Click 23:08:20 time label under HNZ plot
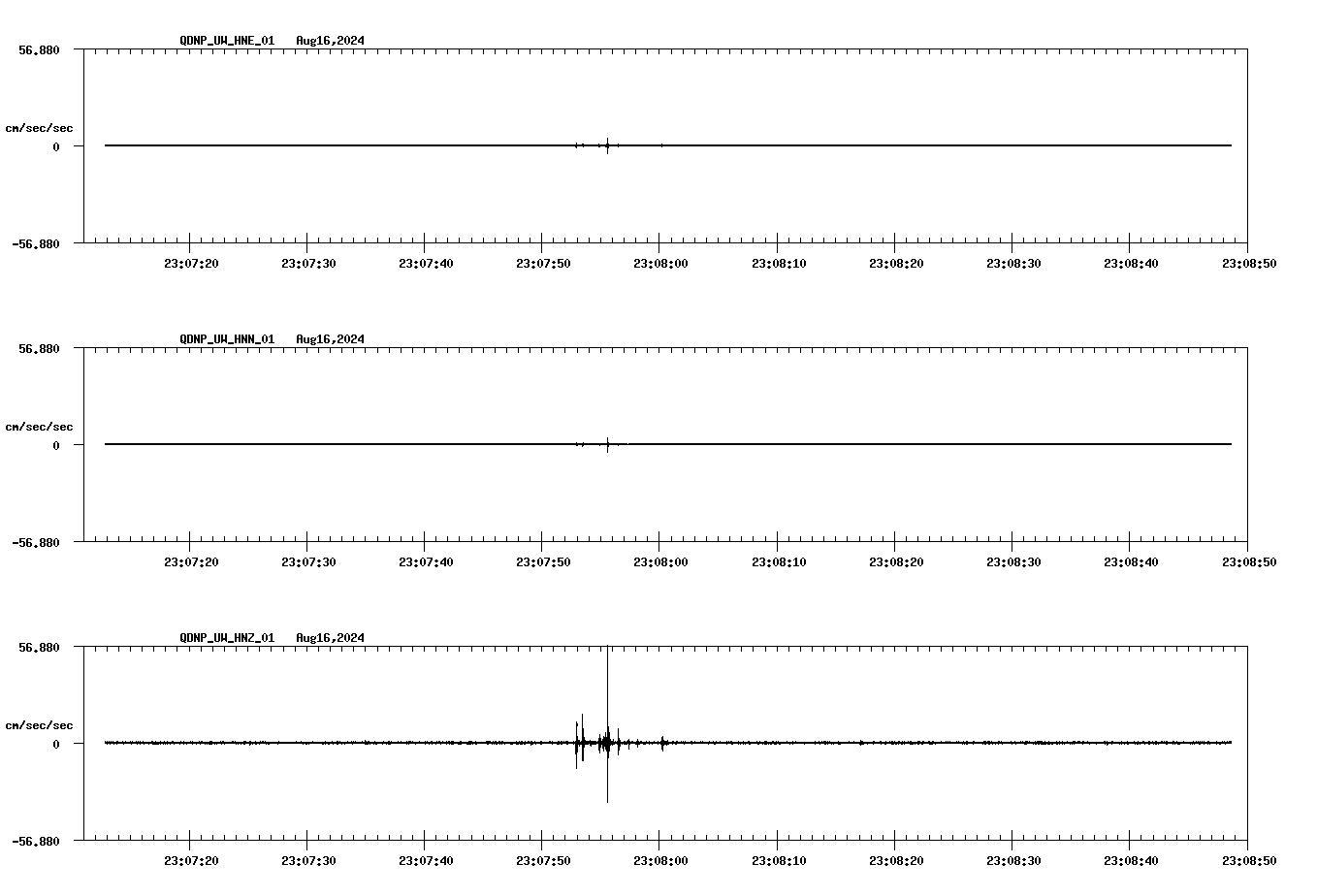The image size is (1317, 896). pos(896,860)
